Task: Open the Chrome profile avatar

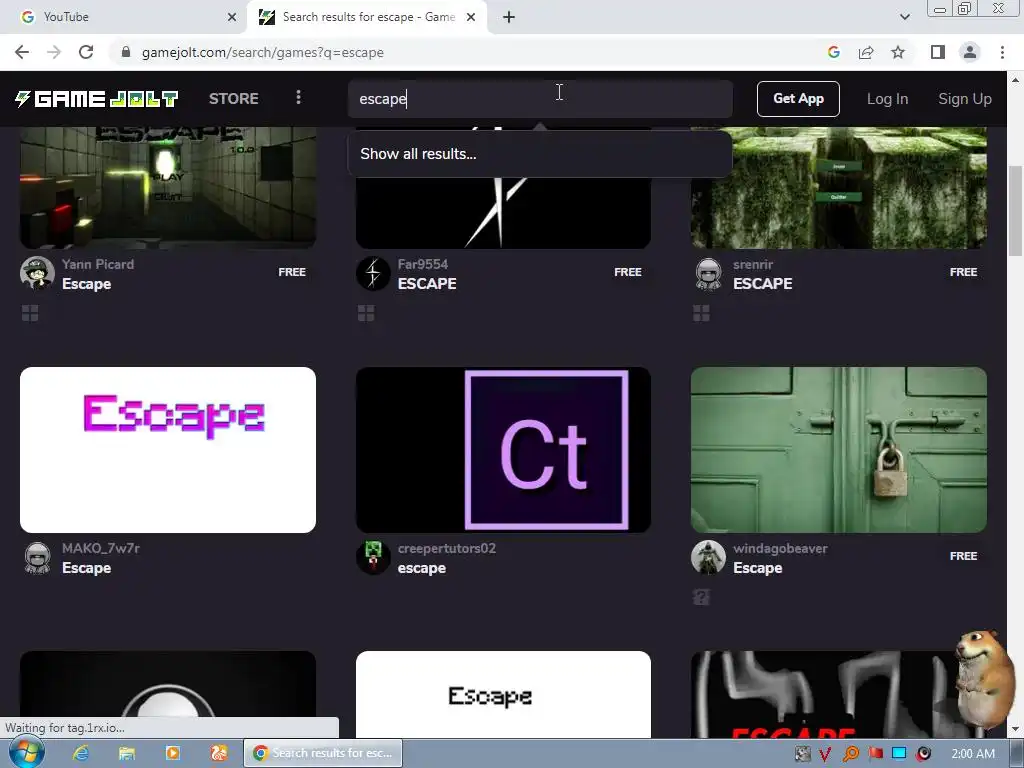Action: (x=970, y=52)
